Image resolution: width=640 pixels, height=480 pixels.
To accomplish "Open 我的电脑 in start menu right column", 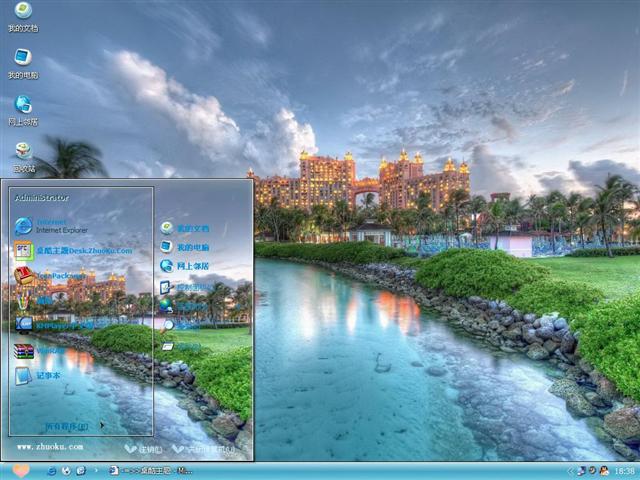I will (184, 247).
